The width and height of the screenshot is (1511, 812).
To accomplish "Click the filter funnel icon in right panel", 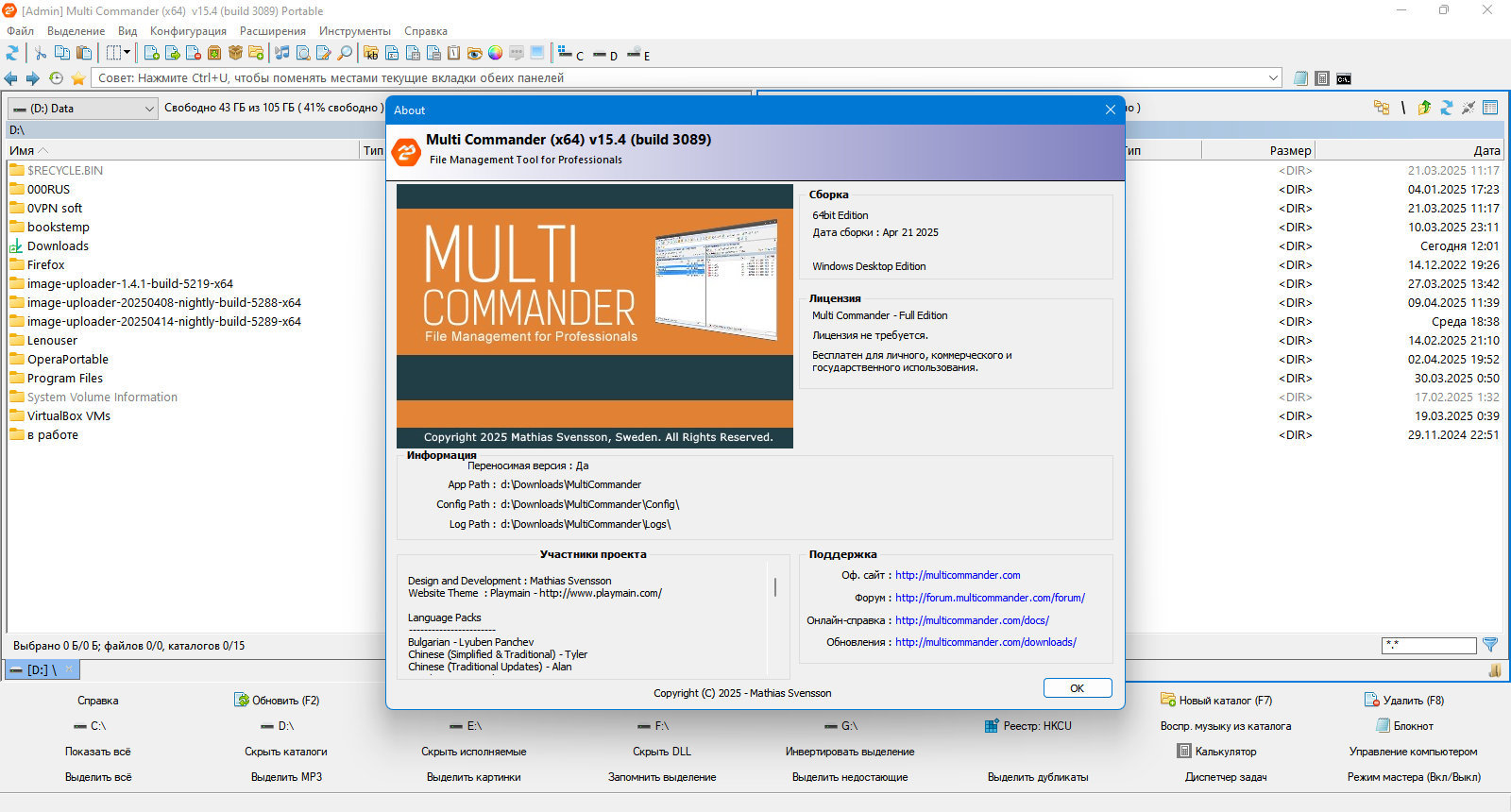I will [x=1490, y=645].
